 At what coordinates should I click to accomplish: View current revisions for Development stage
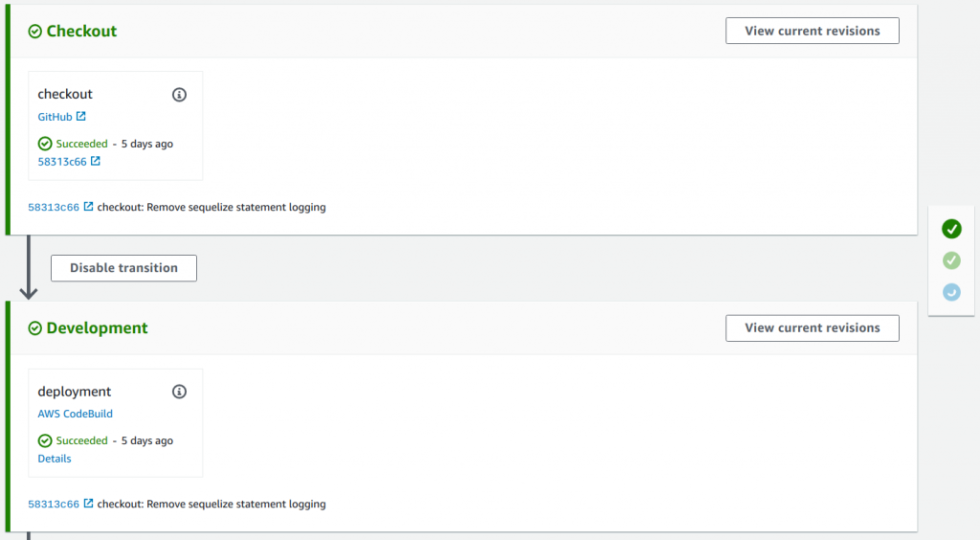812,328
